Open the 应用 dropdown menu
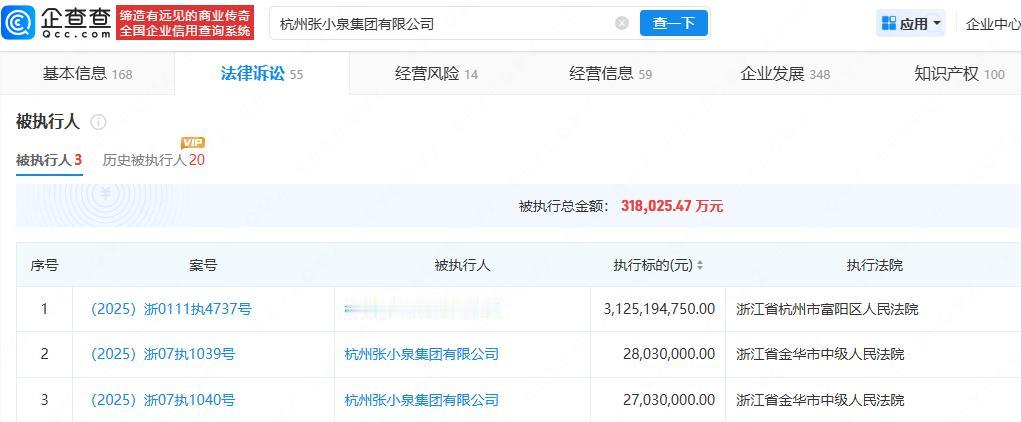Viewport: 1021px width, 422px height. tap(911, 24)
